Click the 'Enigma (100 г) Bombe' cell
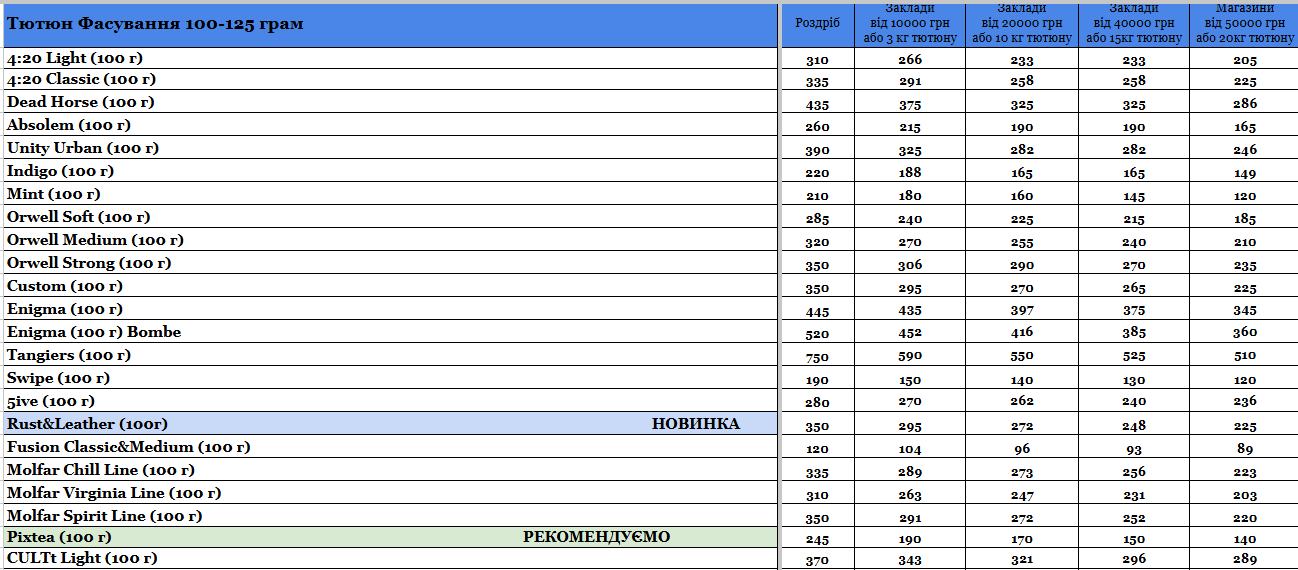This screenshot has height=570, width=1298. pyautogui.click(x=389, y=332)
